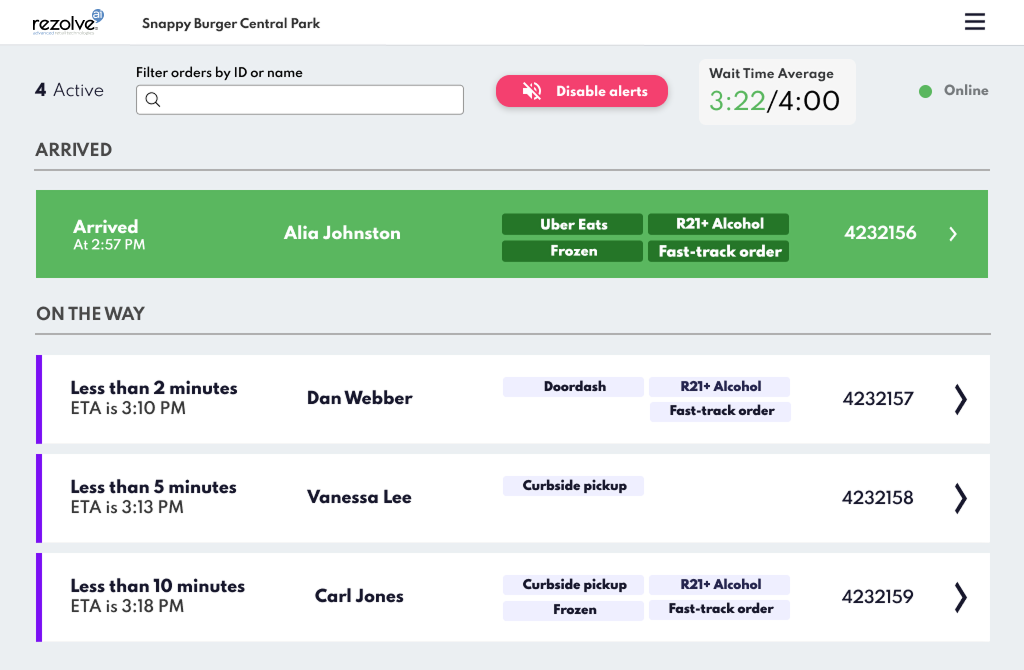Click the purple bar on Vanessa Lee's row
The height and width of the screenshot is (670, 1024).
click(39, 498)
